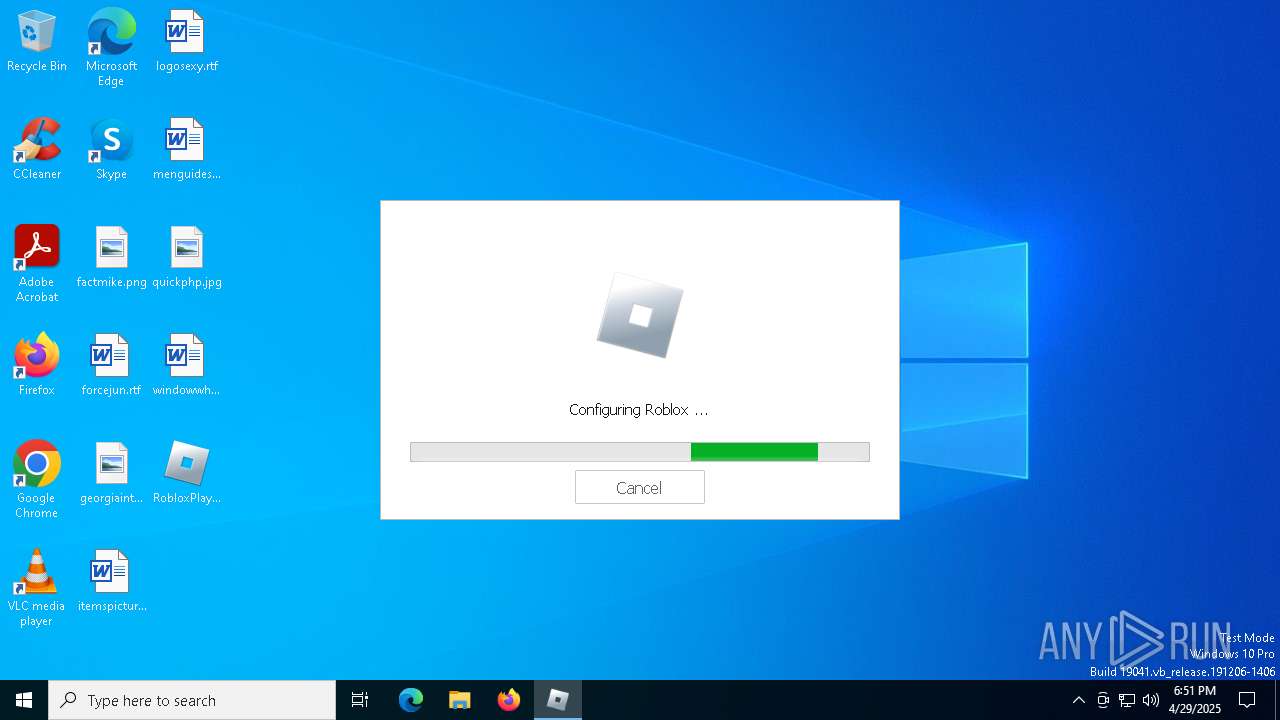Show hidden system tray icons
1280x720 pixels.
pos(1078,700)
